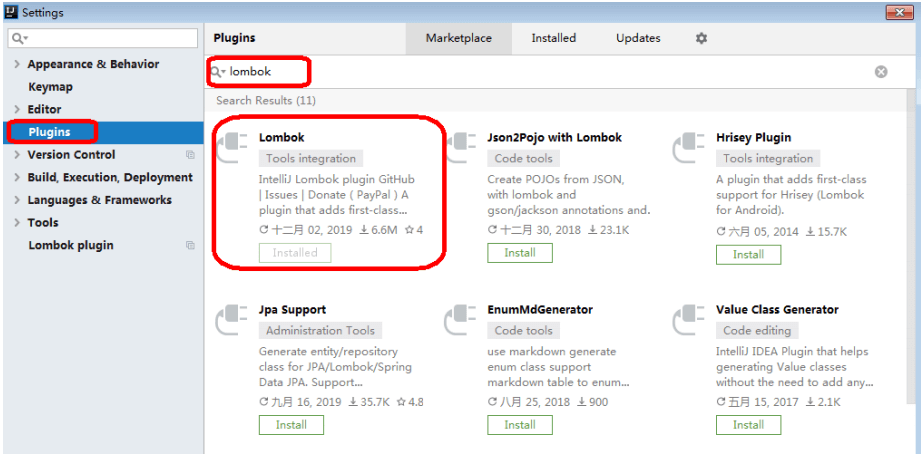
Task: Click the copy icon beside Version Control
Action: (x=190, y=155)
